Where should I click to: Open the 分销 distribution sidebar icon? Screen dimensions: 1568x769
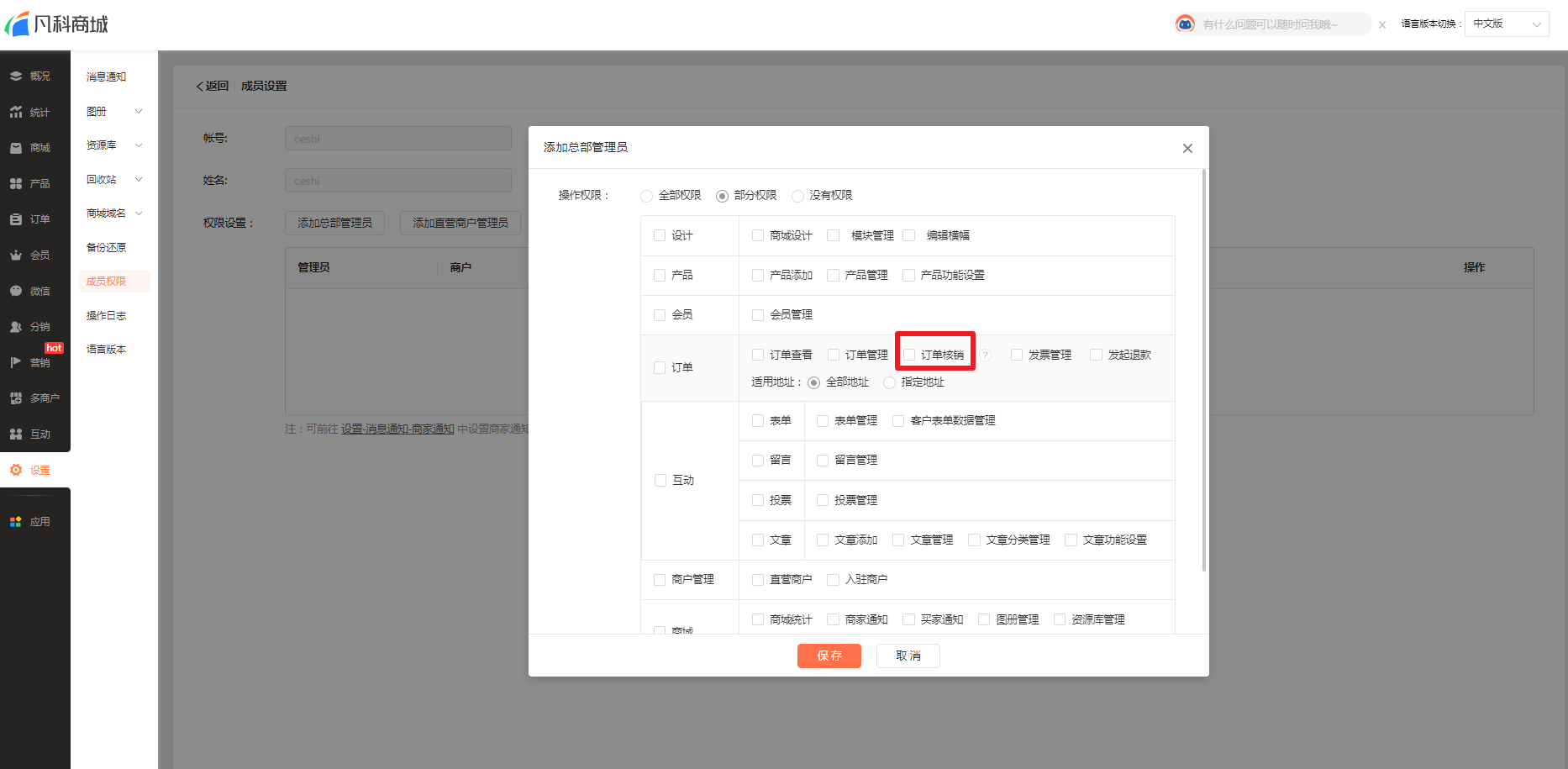[16, 327]
